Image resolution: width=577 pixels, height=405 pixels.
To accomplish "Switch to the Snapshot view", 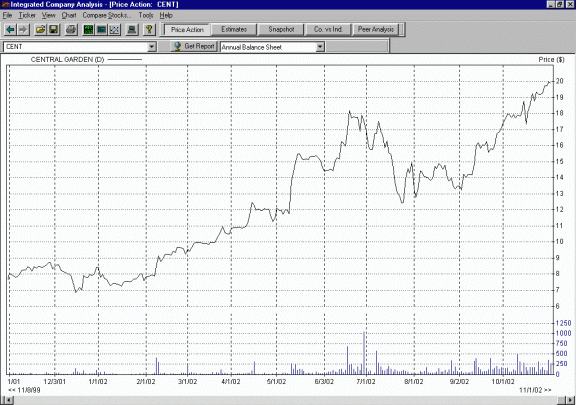I will [x=281, y=29].
